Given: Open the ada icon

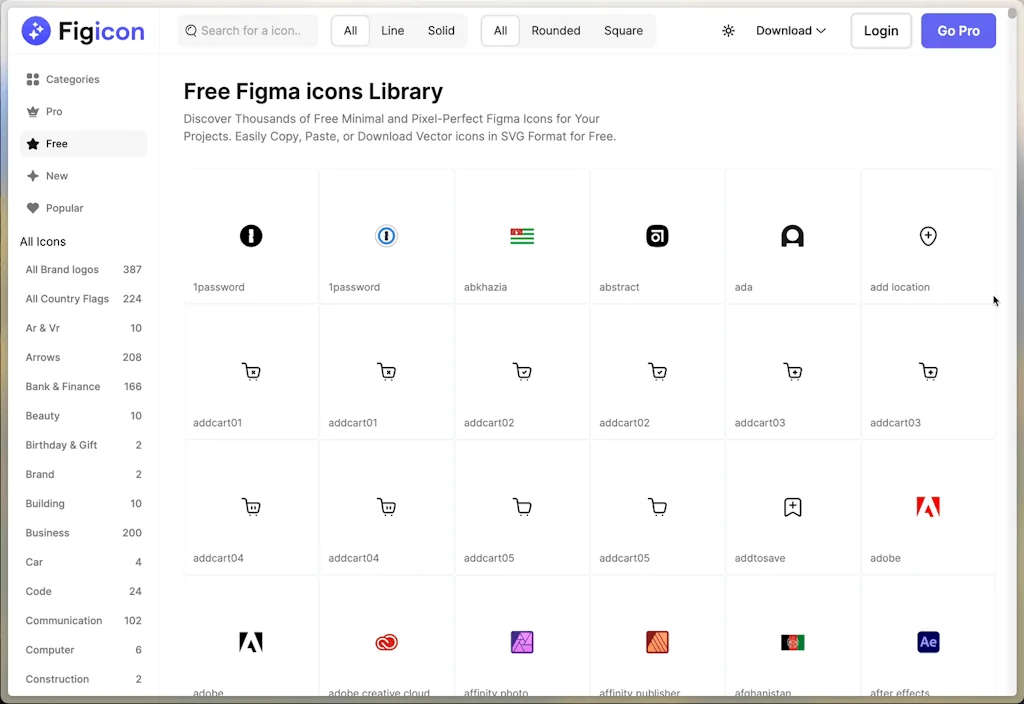Looking at the screenshot, I should coord(793,236).
